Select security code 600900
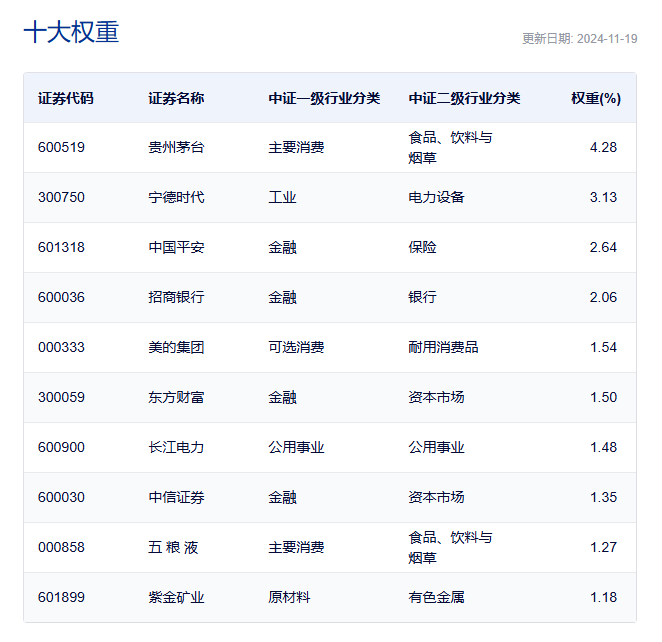 (61, 447)
